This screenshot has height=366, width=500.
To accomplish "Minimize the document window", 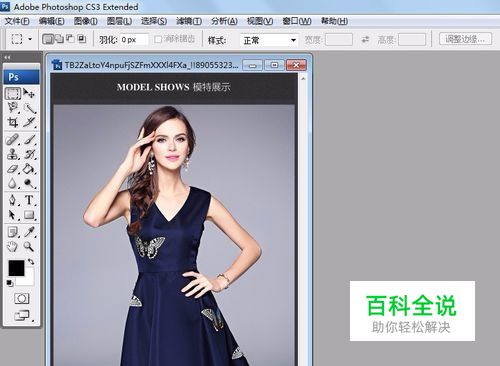I will point(252,65).
